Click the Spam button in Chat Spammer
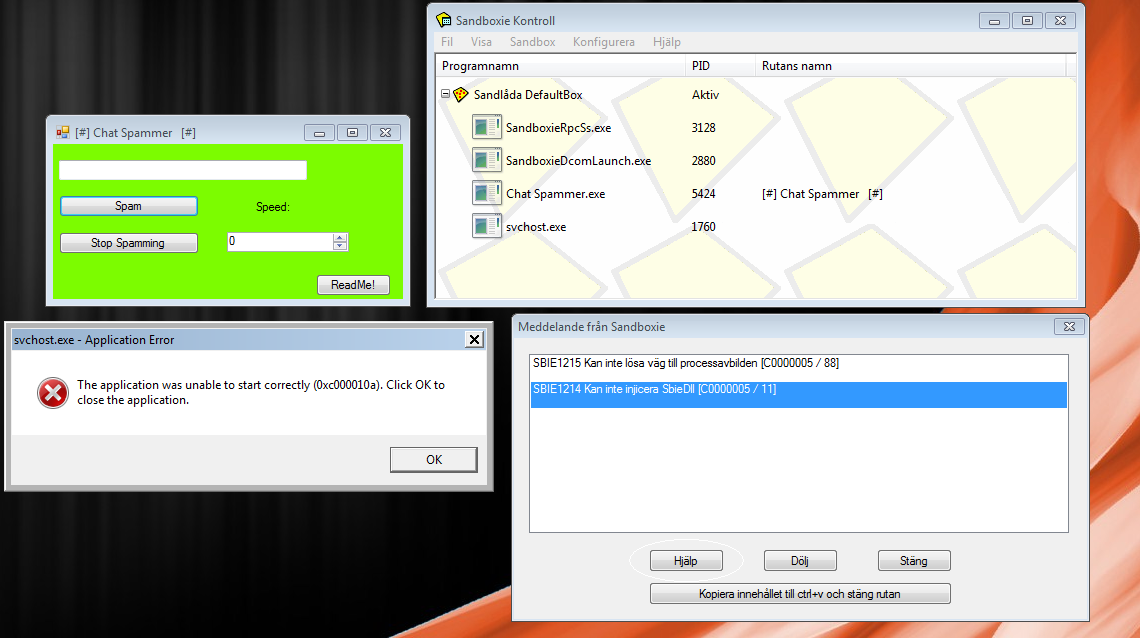This screenshot has width=1140, height=638. tap(129, 206)
